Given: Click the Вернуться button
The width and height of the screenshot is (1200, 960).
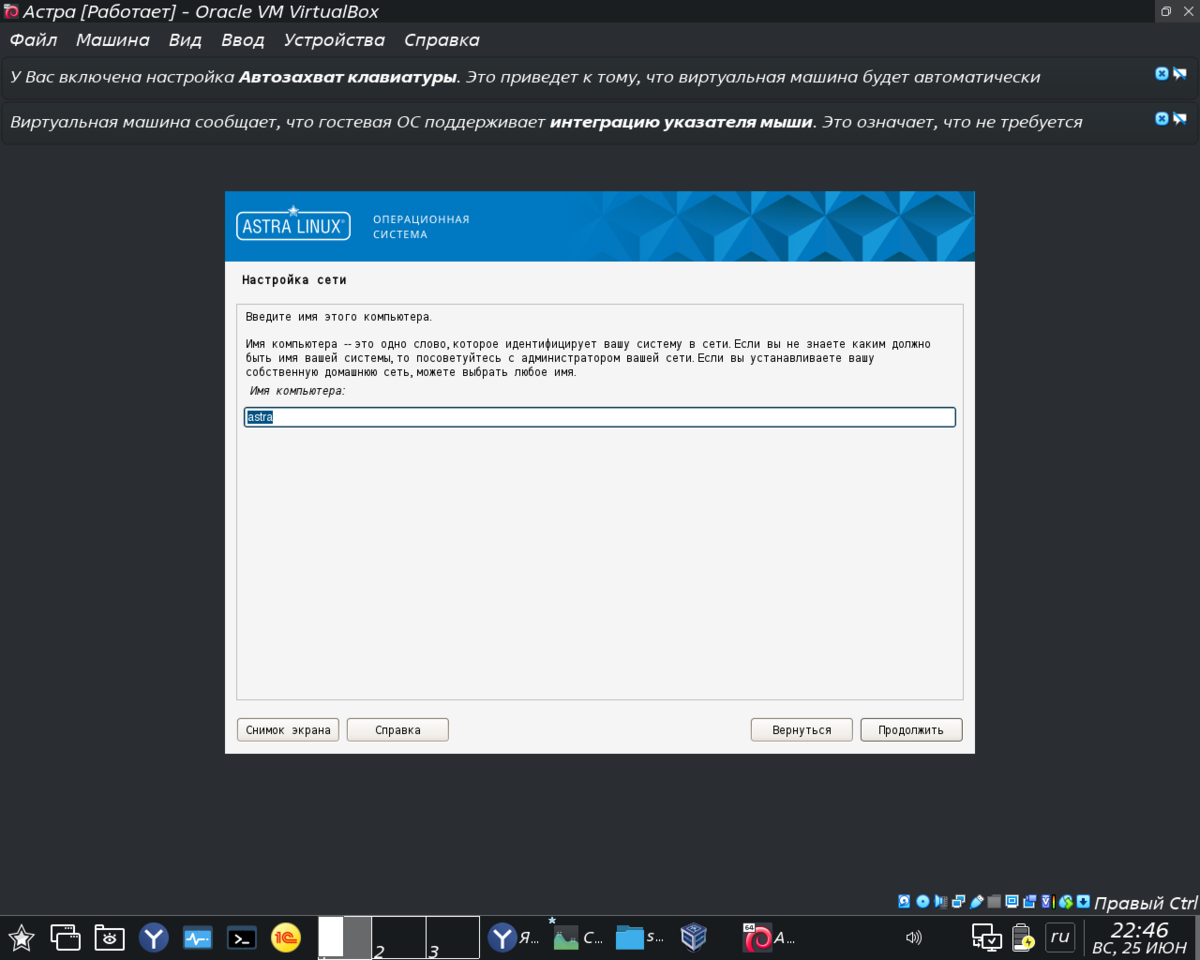Looking at the screenshot, I should coord(802,730).
